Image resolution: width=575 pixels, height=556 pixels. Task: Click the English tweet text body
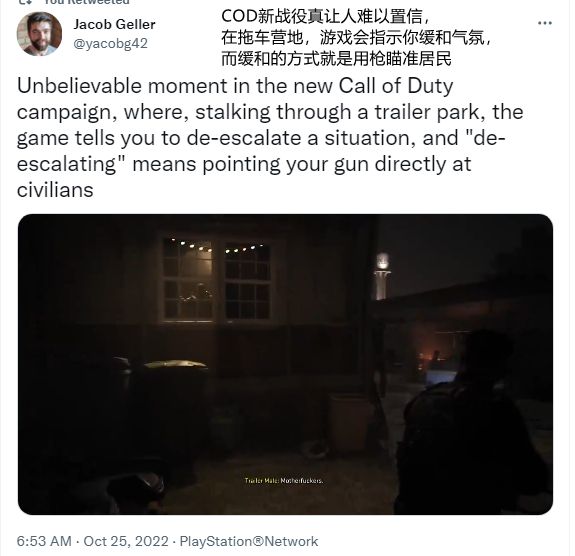click(x=270, y=138)
